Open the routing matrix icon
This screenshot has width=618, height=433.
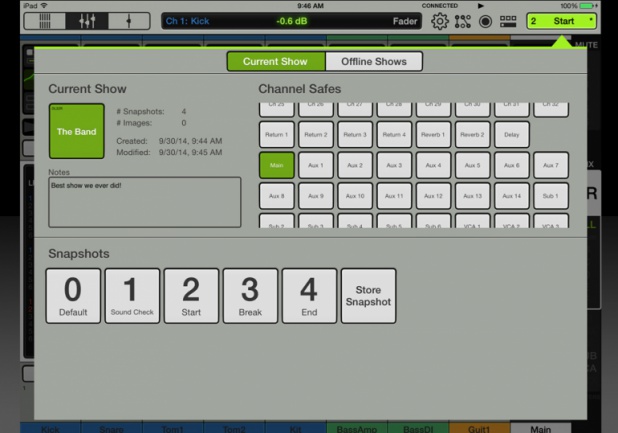point(463,21)
